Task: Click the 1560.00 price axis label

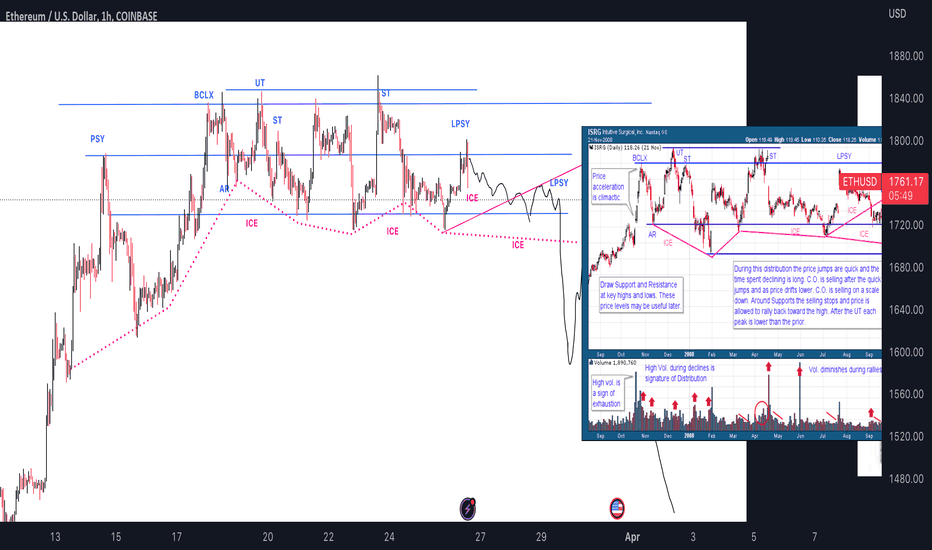Action: click(x=906, y=394)
